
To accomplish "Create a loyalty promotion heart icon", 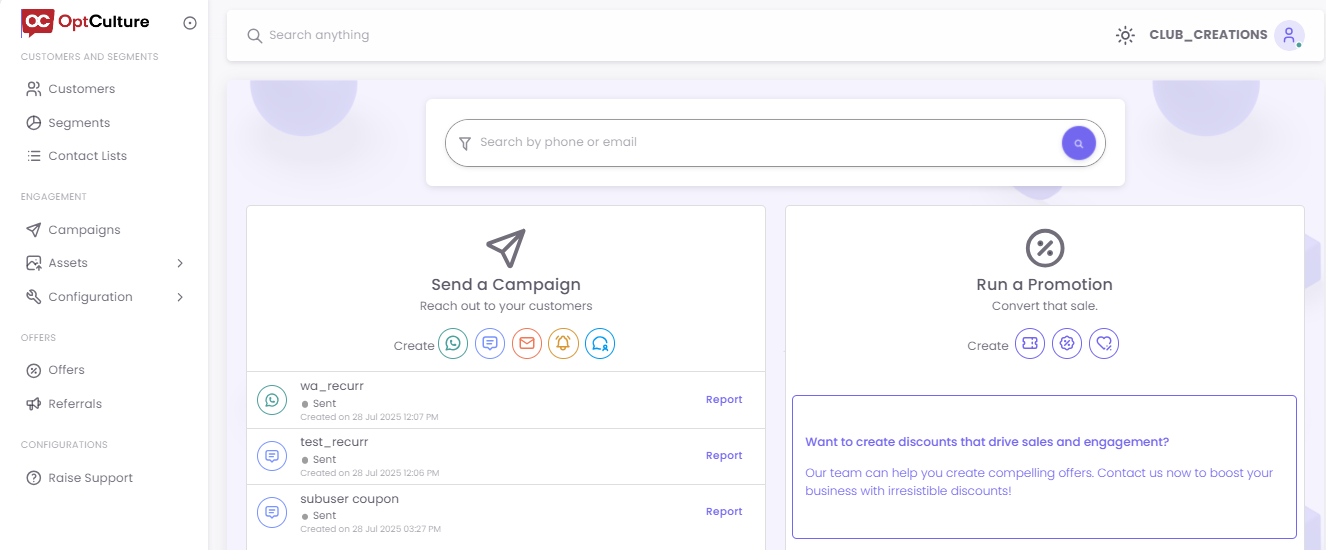I will click(1104, 344).
